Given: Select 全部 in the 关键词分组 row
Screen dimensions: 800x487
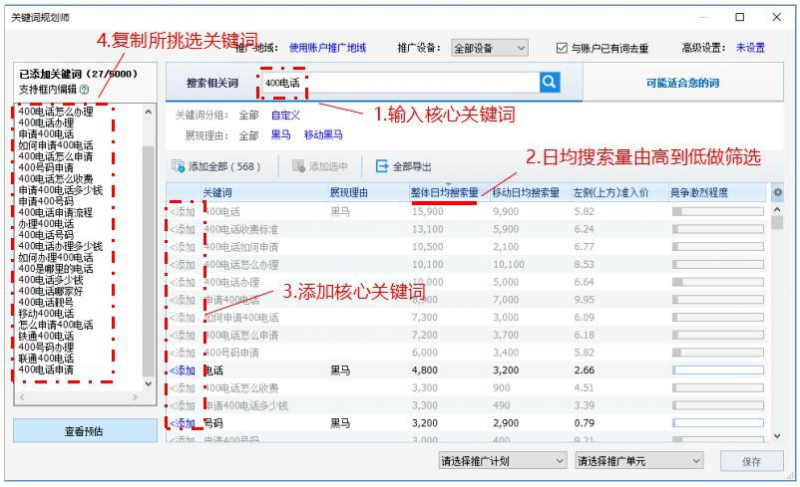Looking at the screenshot, I should pos(248,115).
